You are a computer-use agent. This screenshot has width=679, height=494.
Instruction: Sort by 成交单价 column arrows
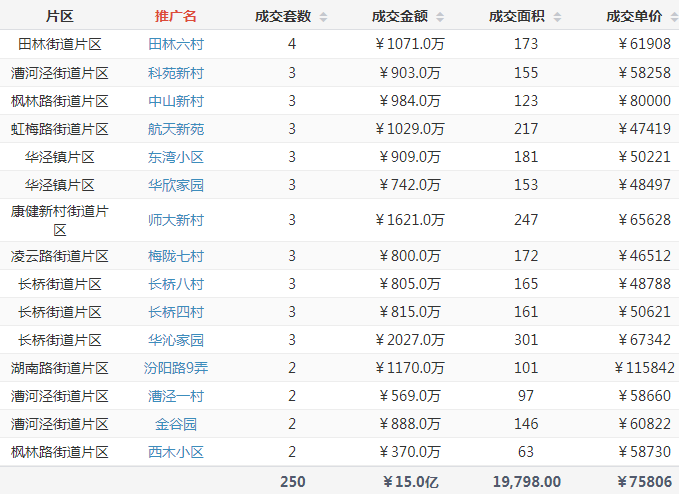674,17
